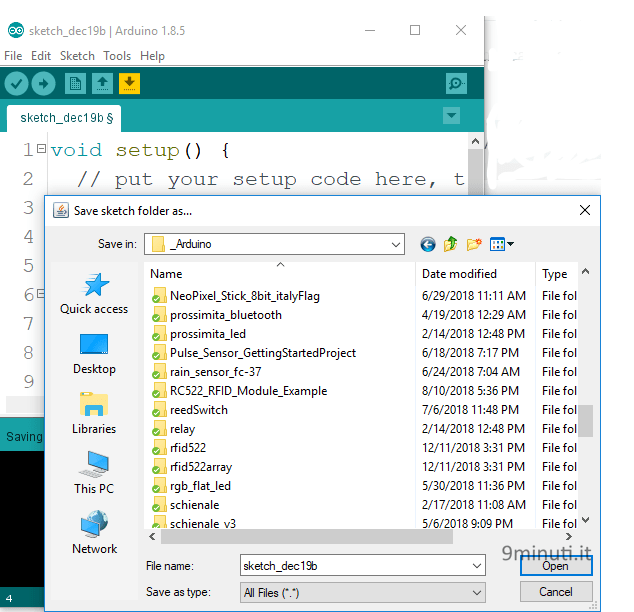The width and height of the screenshot is (634, 612).
Task: Click the yellow Save sketch icon
Action: [x=129, y=84]
